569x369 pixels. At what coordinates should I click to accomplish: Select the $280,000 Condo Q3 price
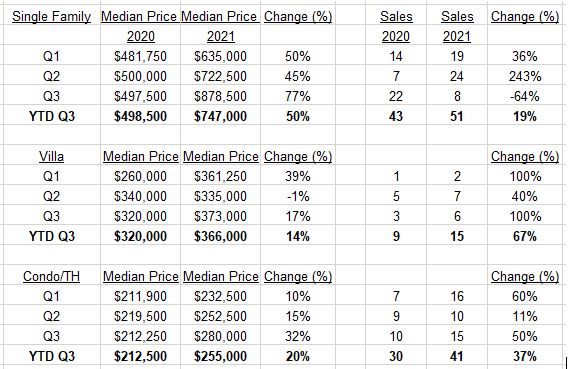pos(220,336)
